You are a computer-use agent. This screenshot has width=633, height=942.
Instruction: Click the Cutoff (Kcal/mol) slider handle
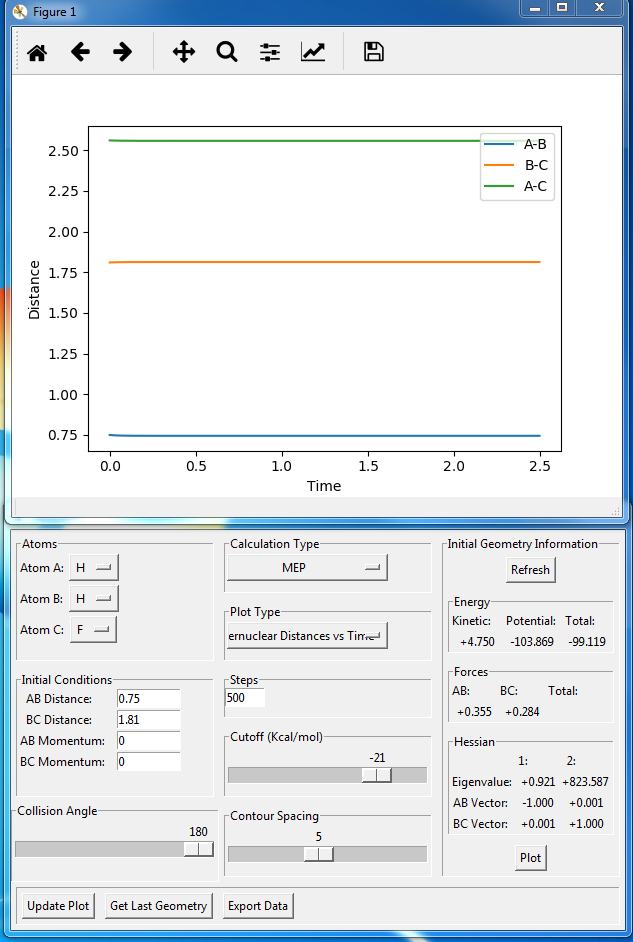tap(377, 775)
